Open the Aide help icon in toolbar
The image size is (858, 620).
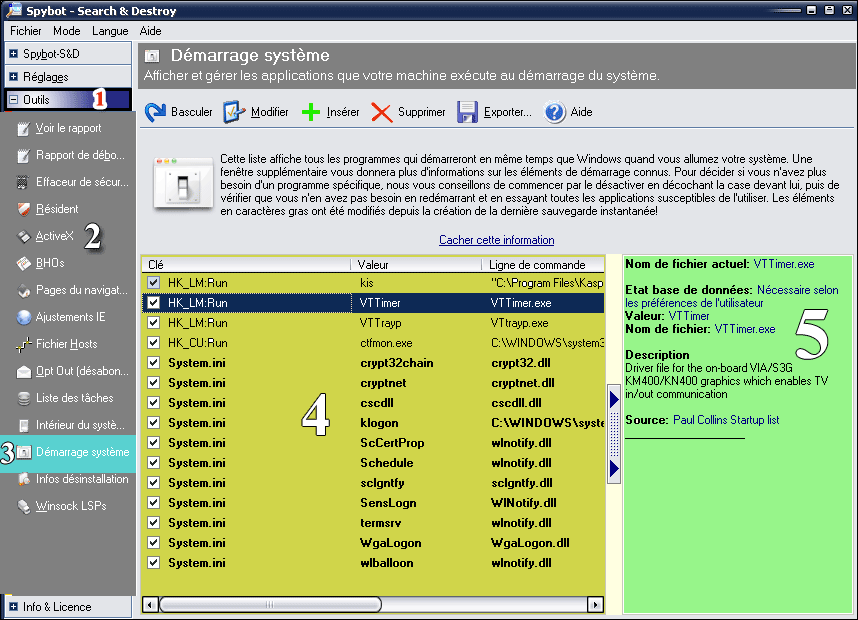click(x=555, y=112)
